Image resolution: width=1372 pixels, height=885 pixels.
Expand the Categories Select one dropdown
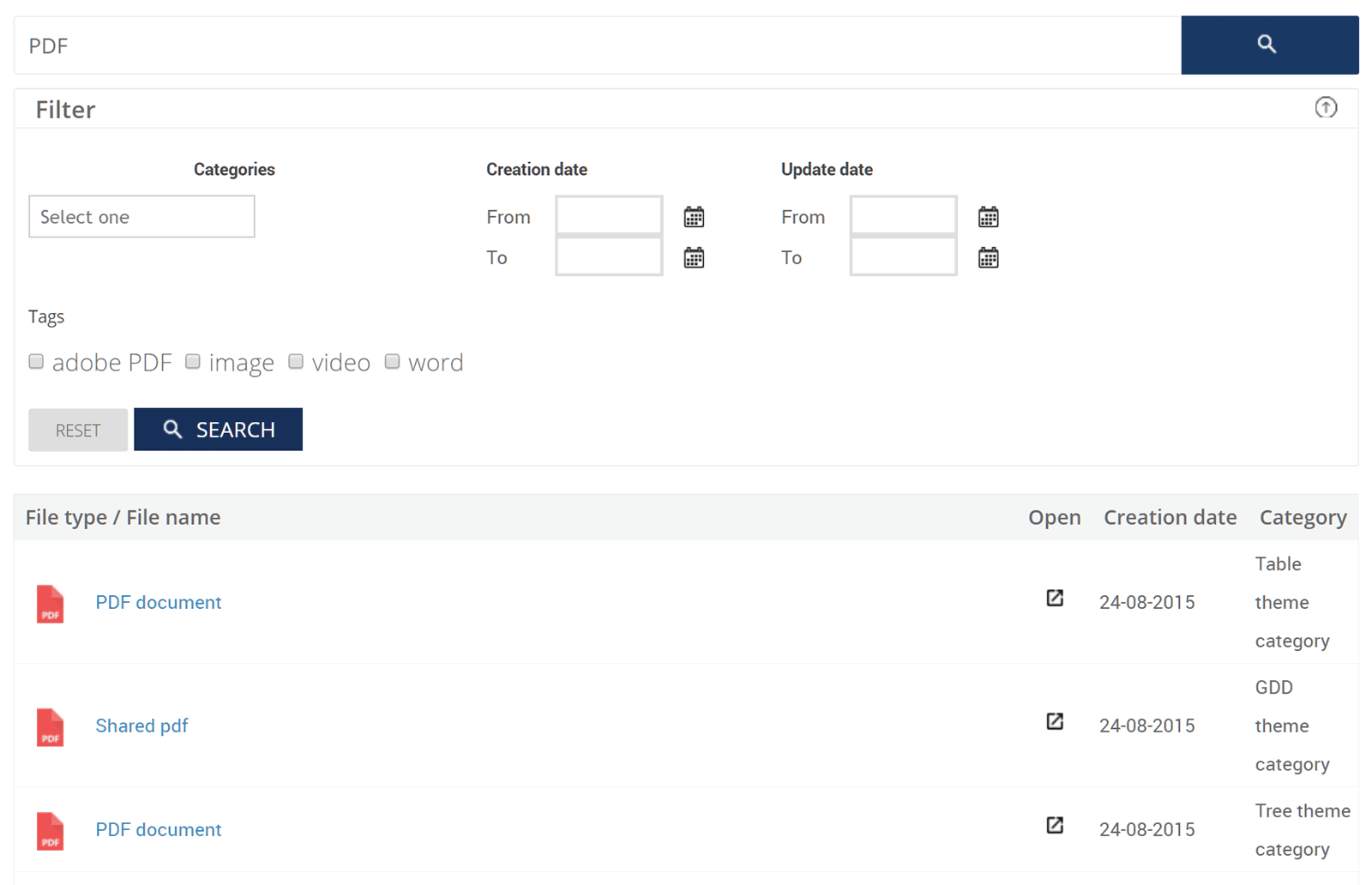tap(141, 217)
